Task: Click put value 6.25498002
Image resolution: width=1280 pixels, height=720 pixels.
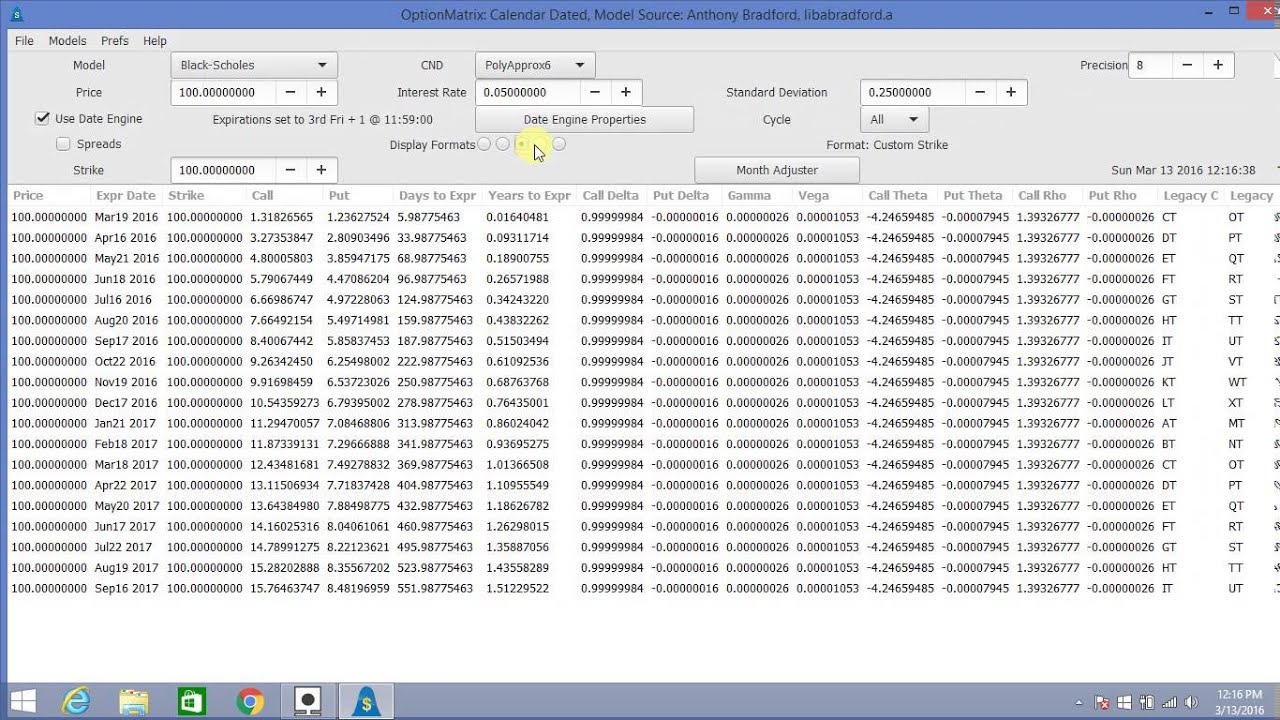Action: [359, 361]
